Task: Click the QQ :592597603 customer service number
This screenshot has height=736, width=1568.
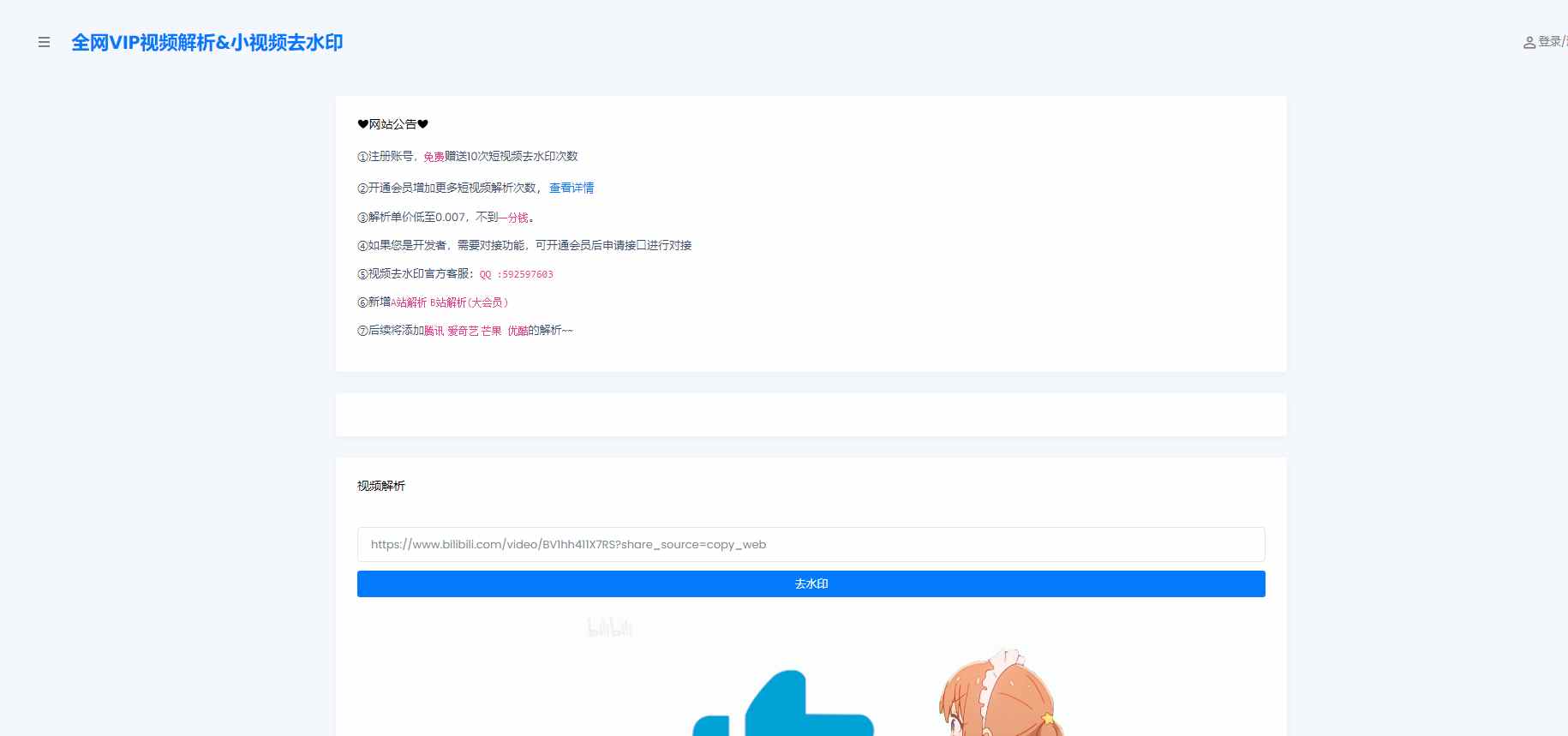Action: (x=516, y=274)
